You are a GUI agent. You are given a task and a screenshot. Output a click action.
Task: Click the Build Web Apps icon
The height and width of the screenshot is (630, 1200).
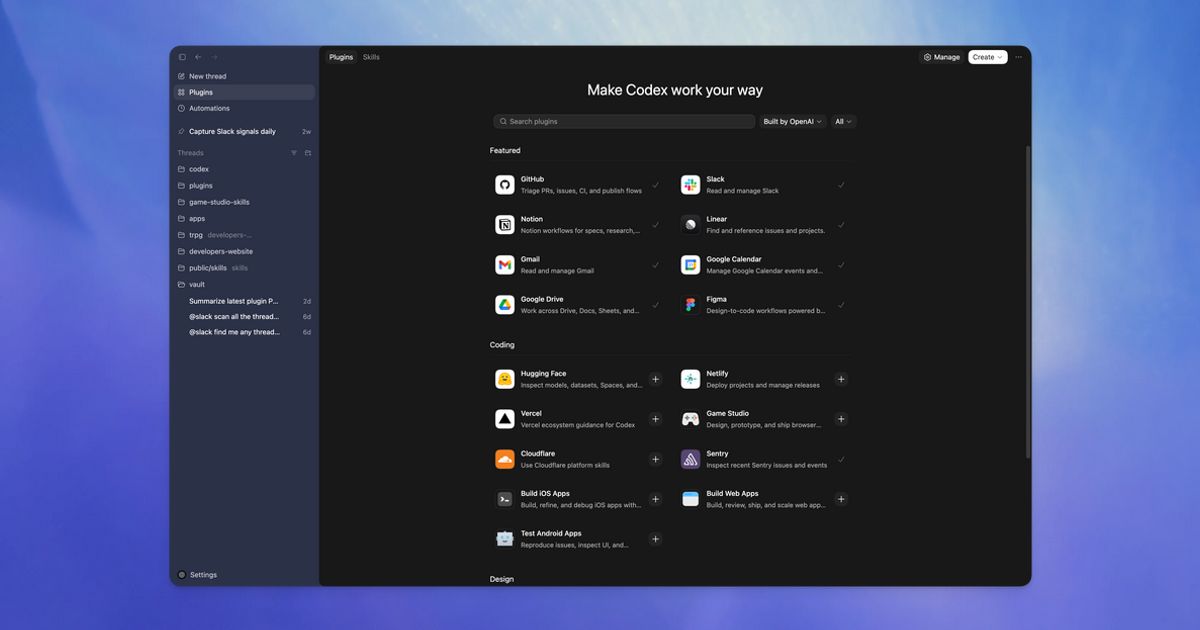click(691, 499)
